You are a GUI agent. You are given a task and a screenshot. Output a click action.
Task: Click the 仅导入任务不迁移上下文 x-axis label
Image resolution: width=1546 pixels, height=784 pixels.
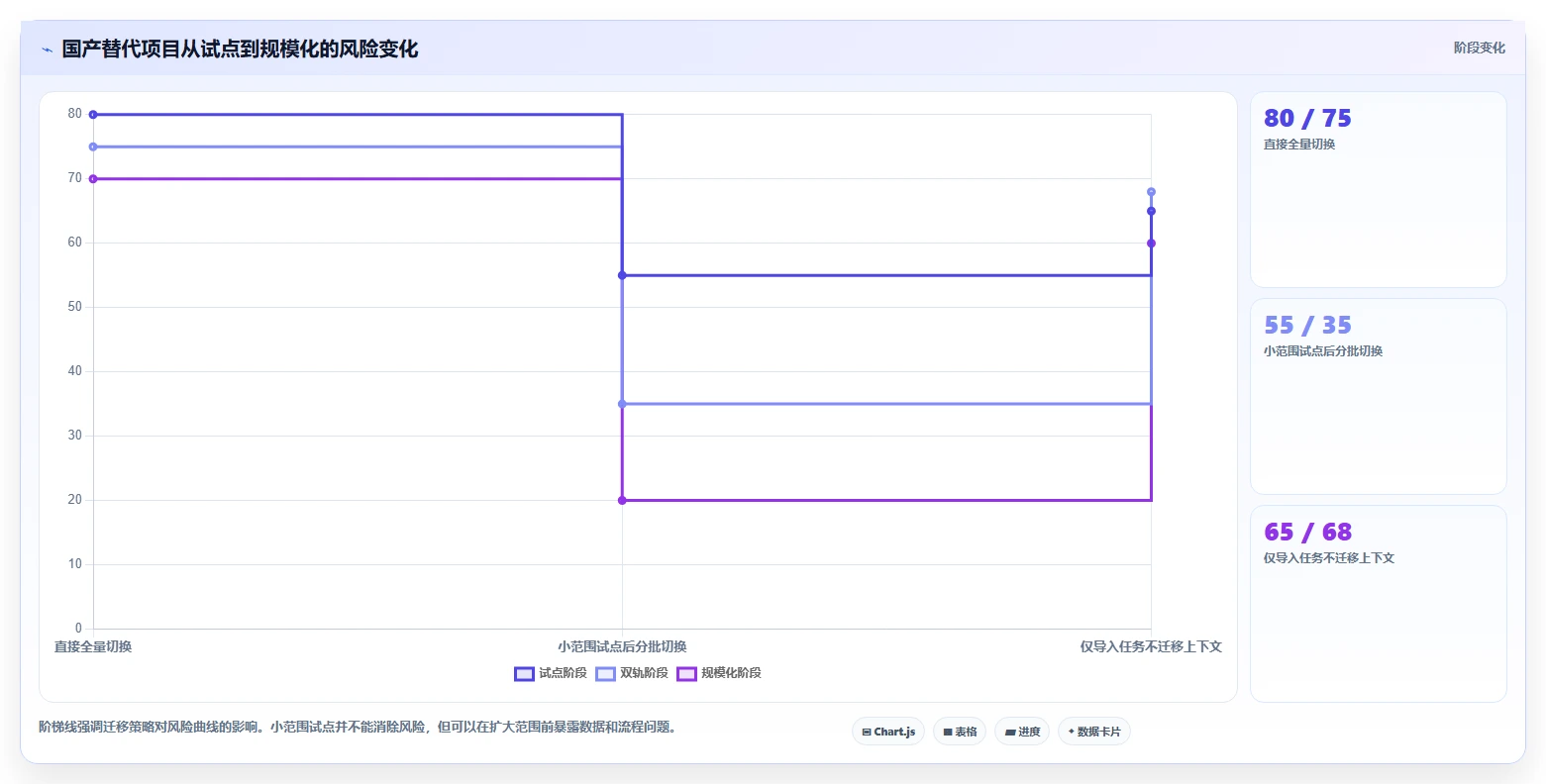1151,646
